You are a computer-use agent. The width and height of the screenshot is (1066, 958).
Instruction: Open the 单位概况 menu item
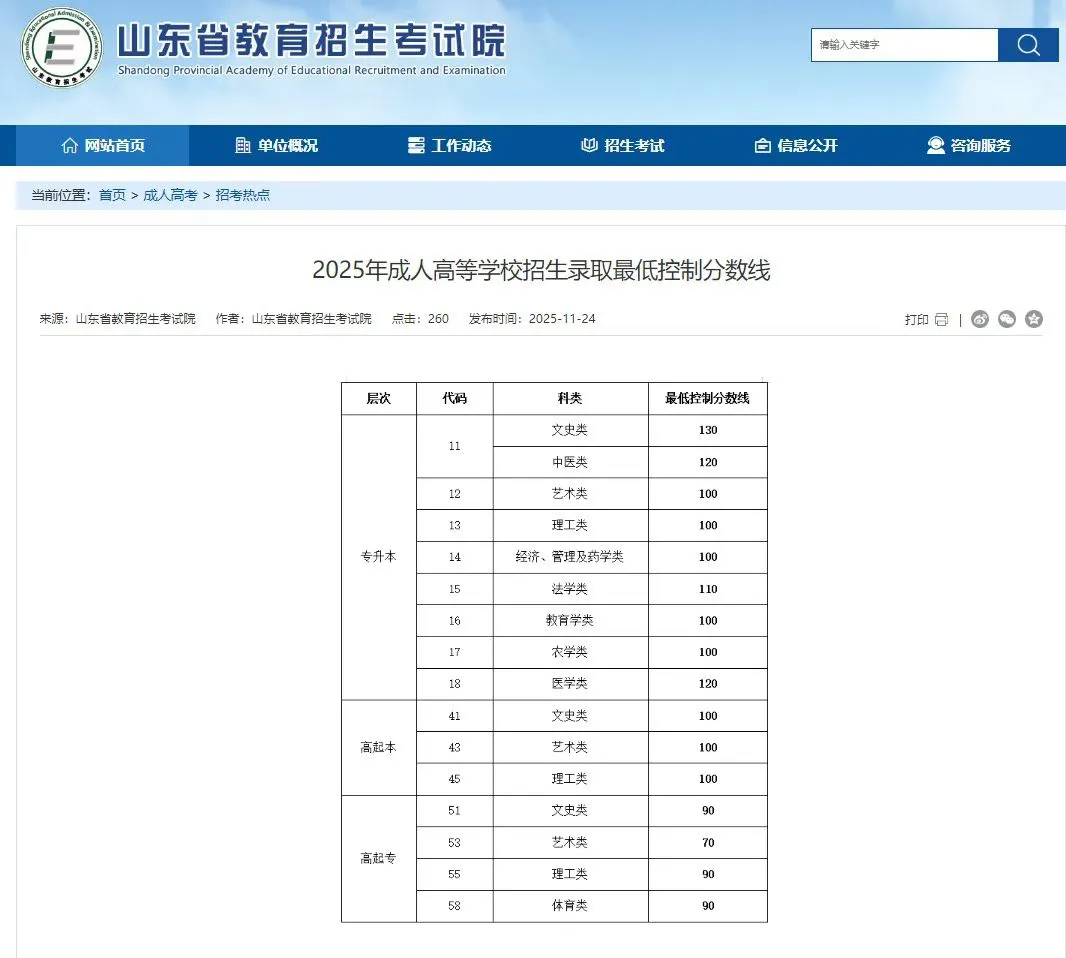pos(287,145)
